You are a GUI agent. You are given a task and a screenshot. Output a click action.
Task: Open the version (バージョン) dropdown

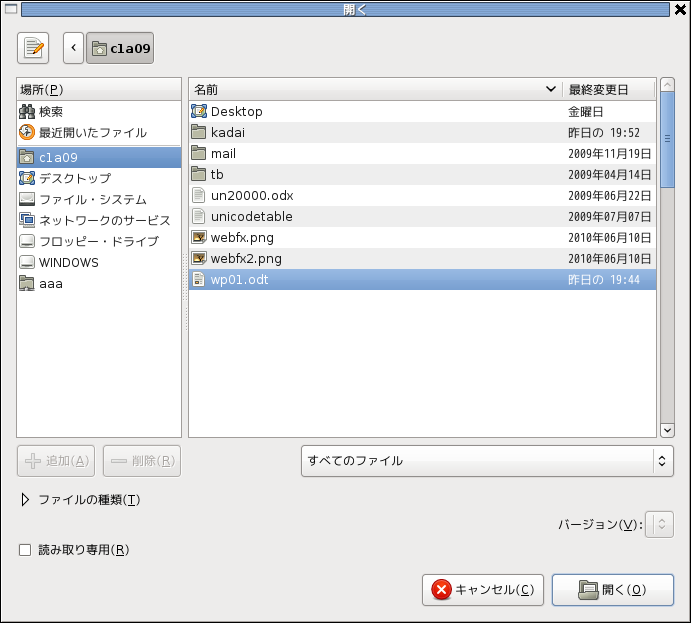(x=659, y=525)
